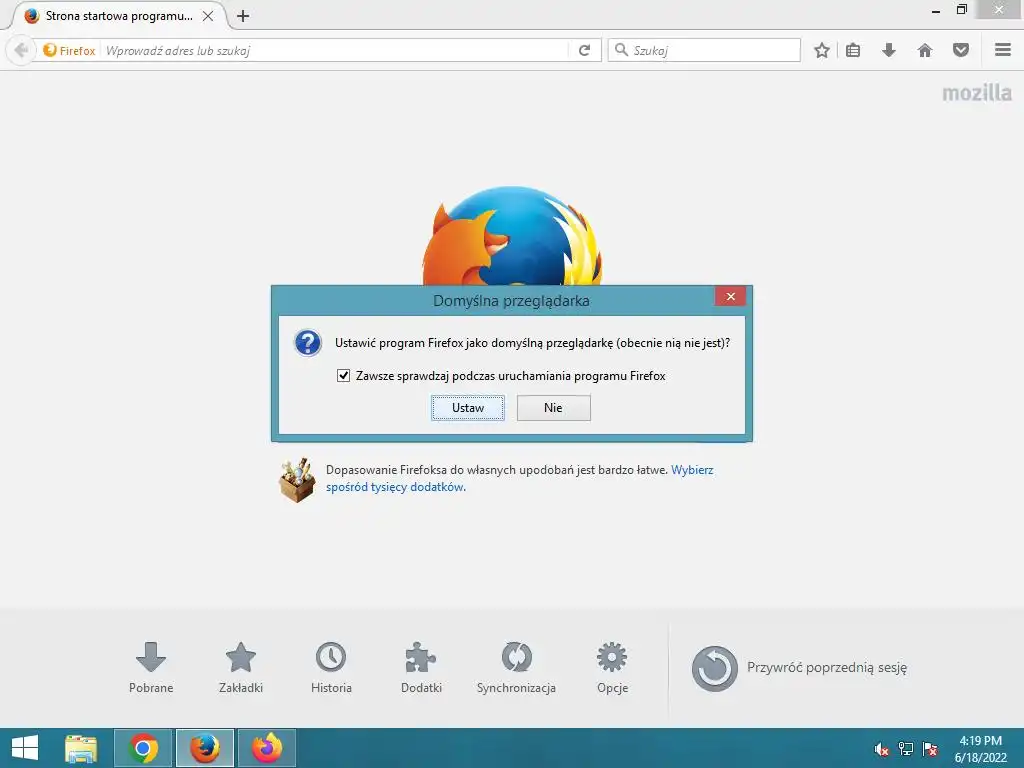Open Pocket toolbar icon
The image size is (1024, 768).
click(x=961, y=50)
